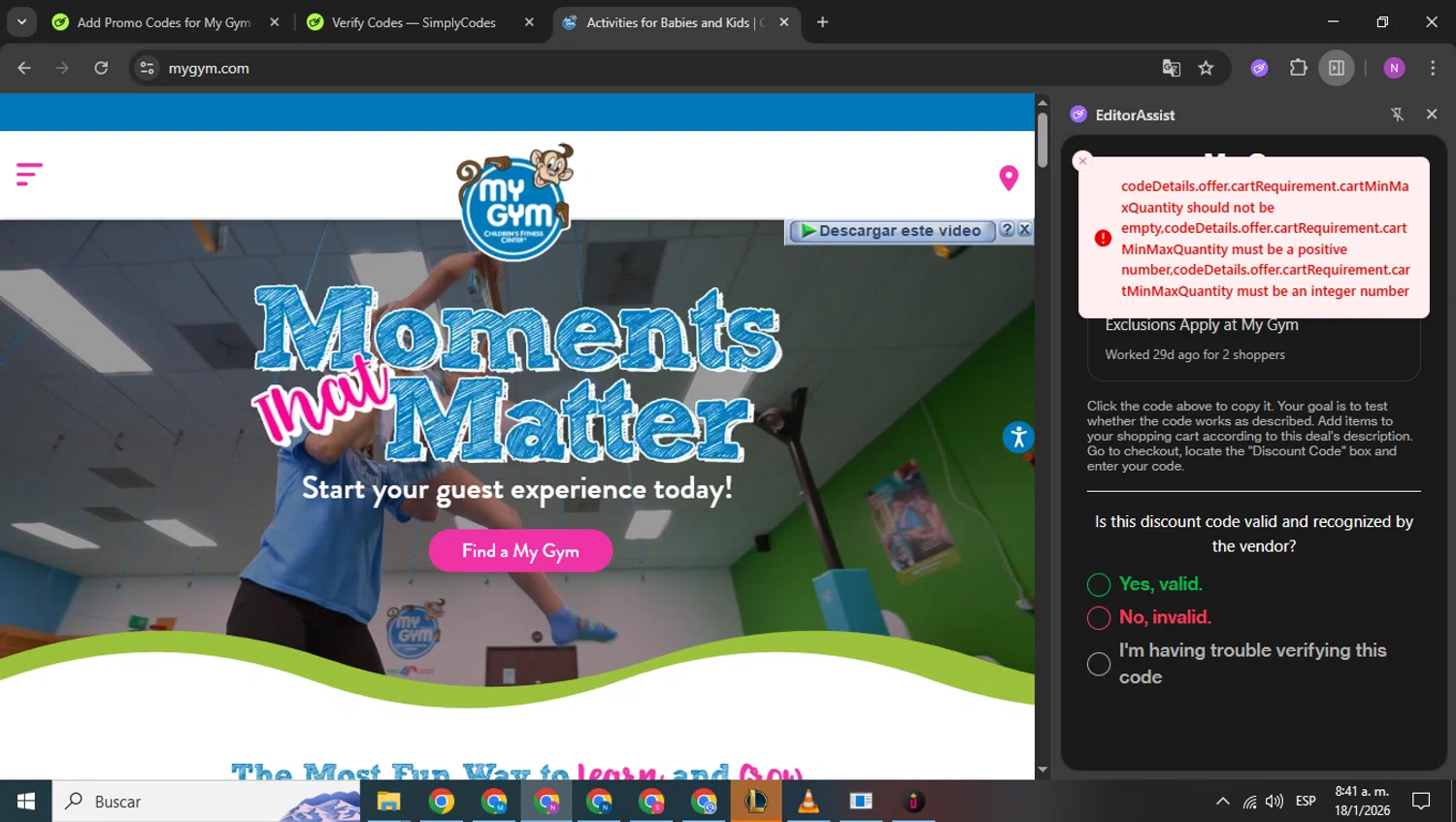This screenshot has height=822, width=1456.
Task: Choose "I'm having trouble verifying this code"
Action: coord(1099,664)
